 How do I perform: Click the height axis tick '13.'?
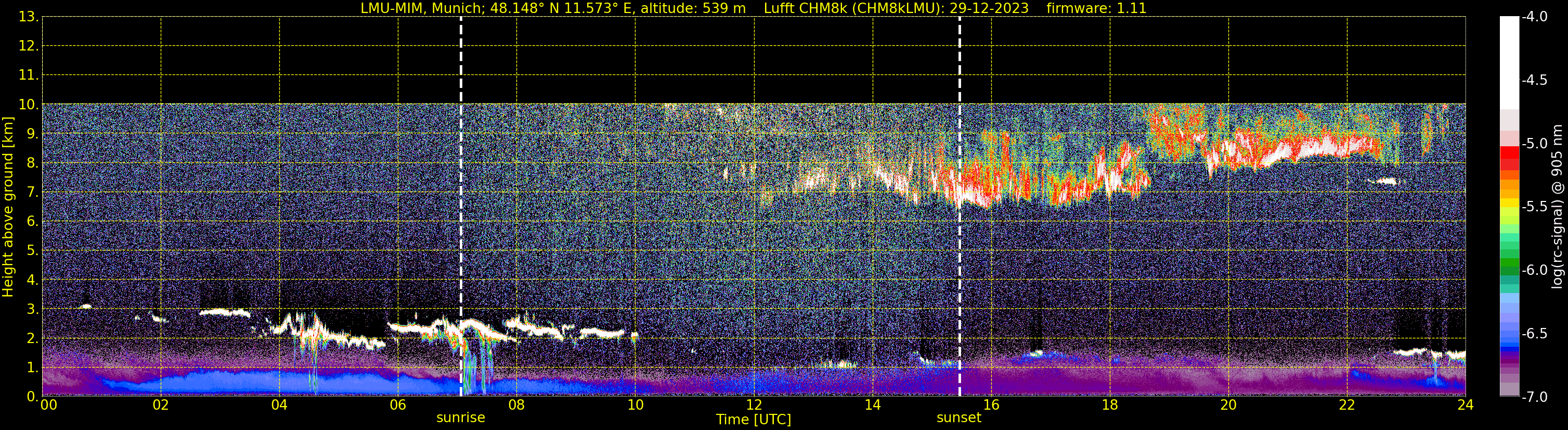[28, 17]
